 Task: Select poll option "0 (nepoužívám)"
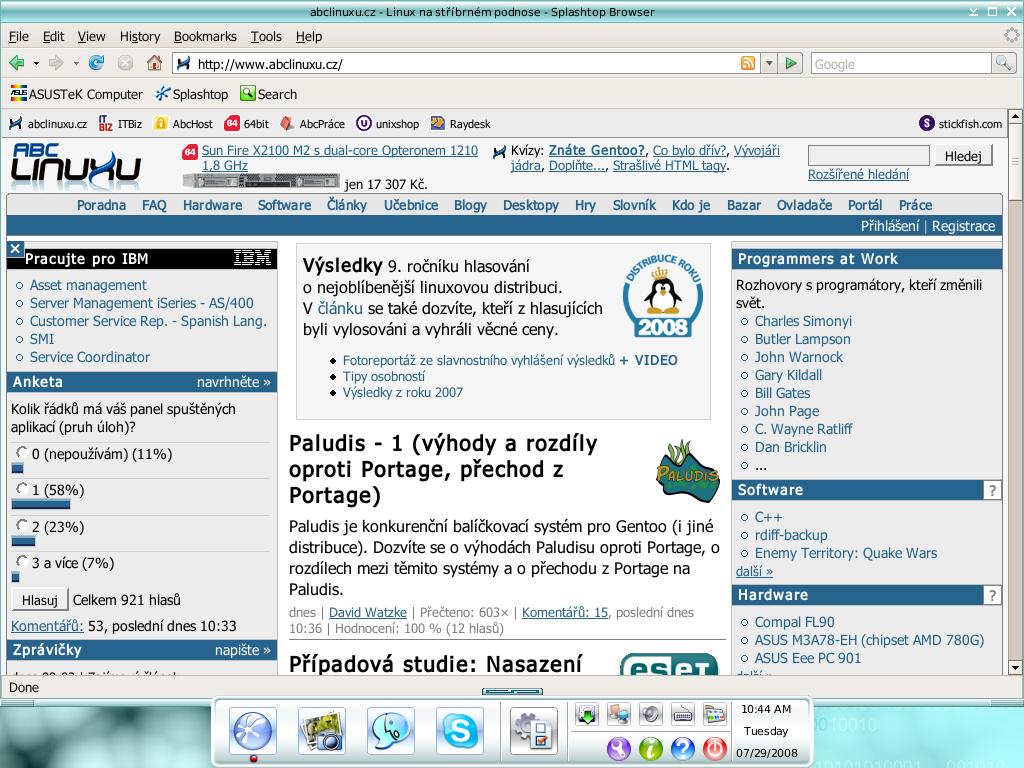point(22,453)
